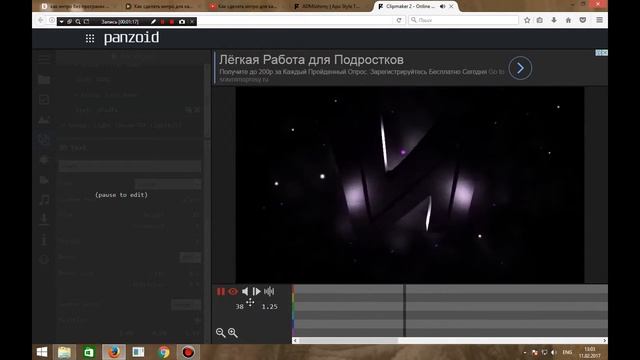Viewport: 640px width, 360px height.
Task: Open the download sidebar icon
Action: [x=44, y=220]
